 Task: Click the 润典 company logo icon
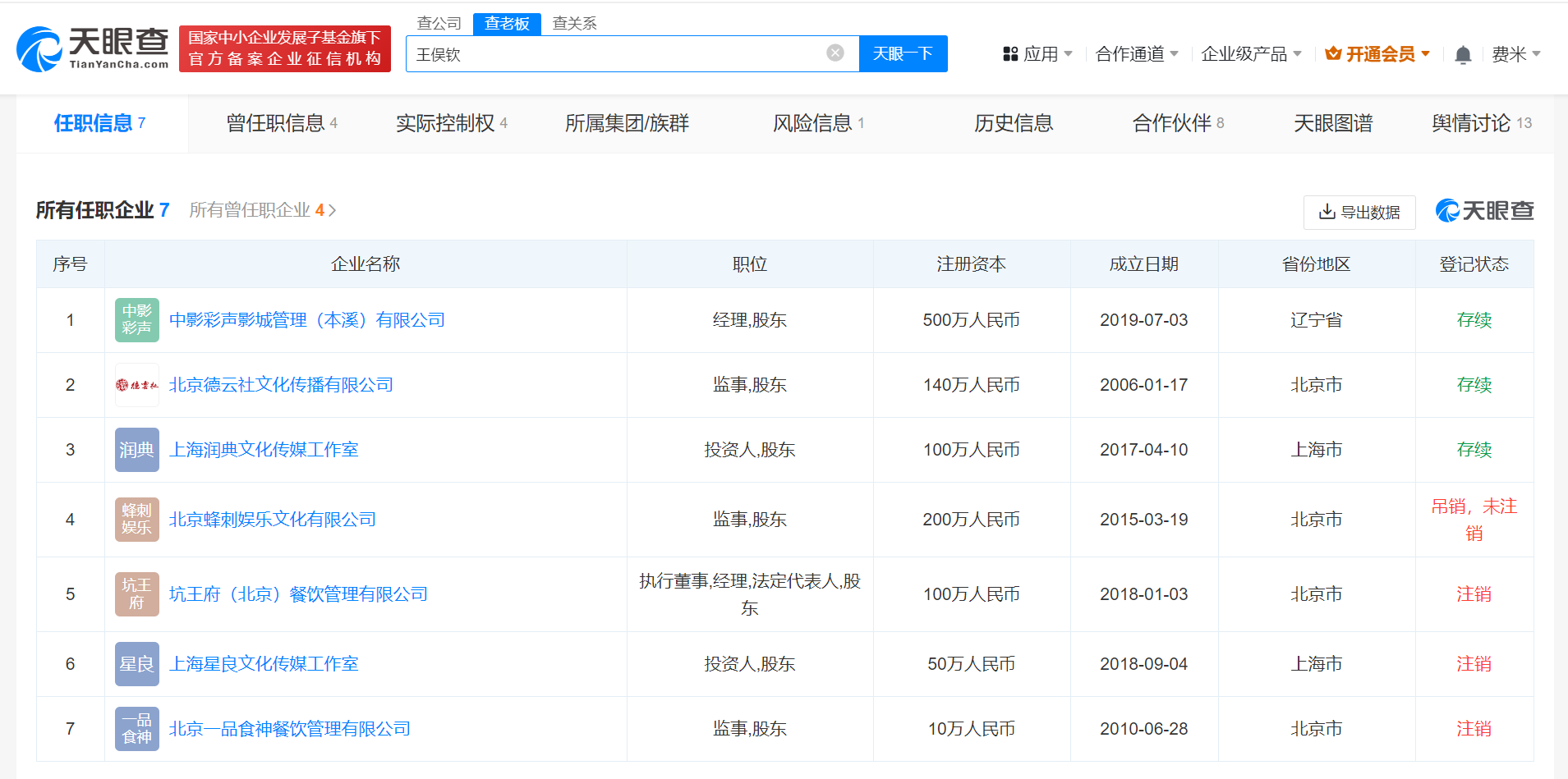(x=136, y=450)
